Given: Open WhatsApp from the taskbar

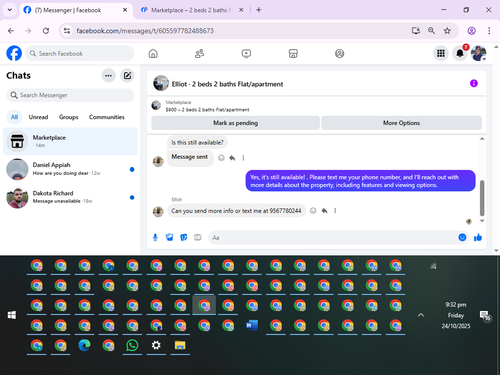Looking at the screenshot, I should [x=132, y=345].
